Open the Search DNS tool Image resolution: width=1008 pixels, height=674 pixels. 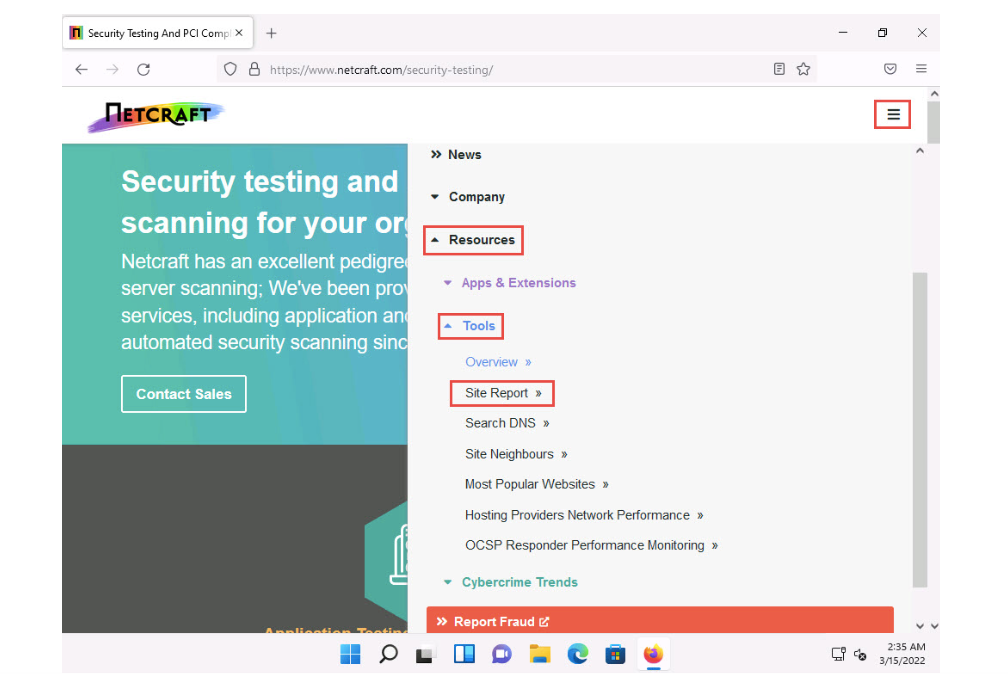[x=507, y=423]
